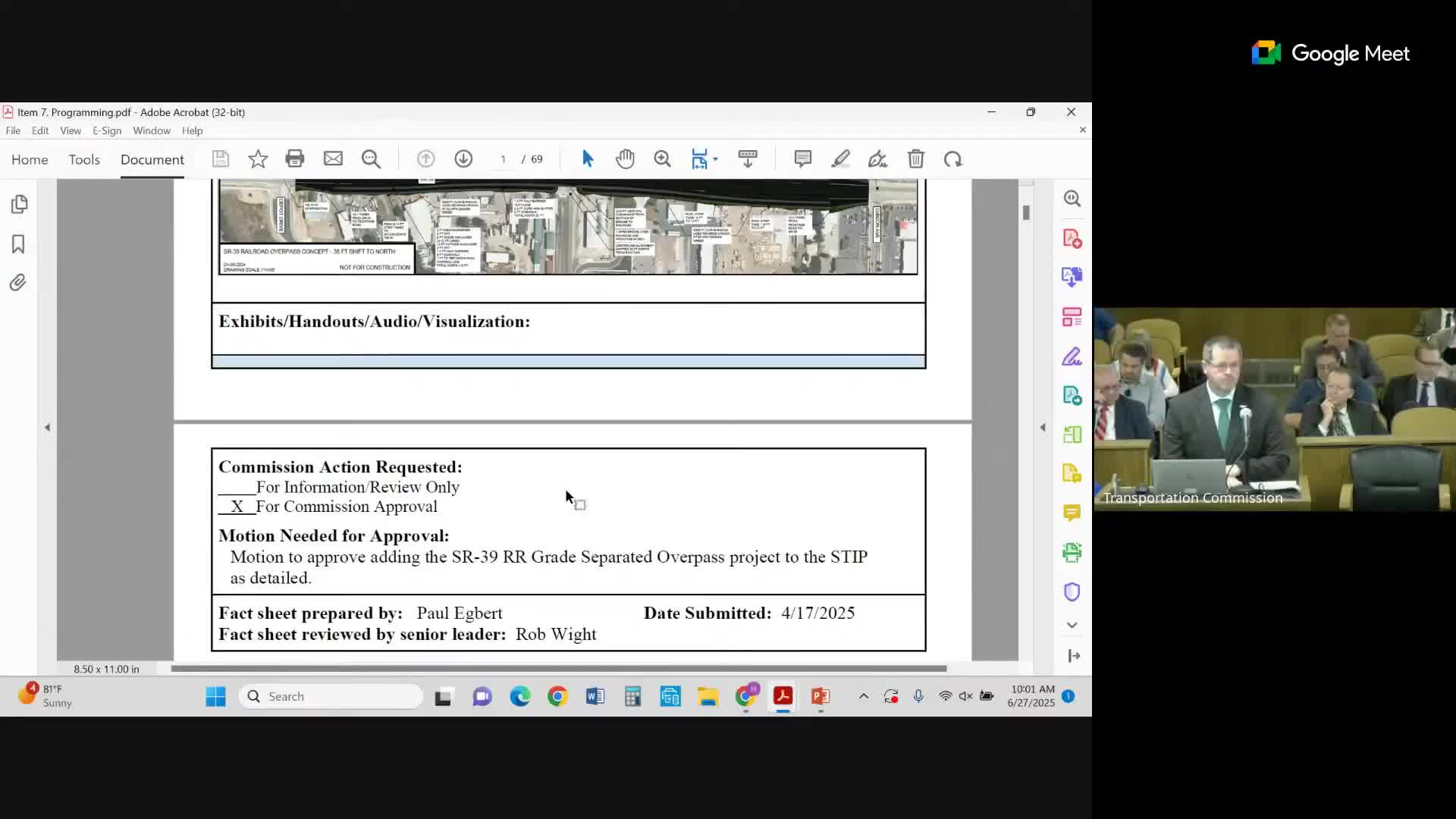1456x819 pixels.
Task: Select the Hand pan tool
Action: point(625,158)
